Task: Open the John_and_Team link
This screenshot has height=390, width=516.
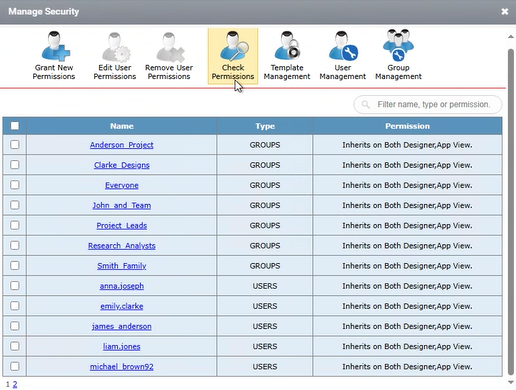Action: coord(122,205)
